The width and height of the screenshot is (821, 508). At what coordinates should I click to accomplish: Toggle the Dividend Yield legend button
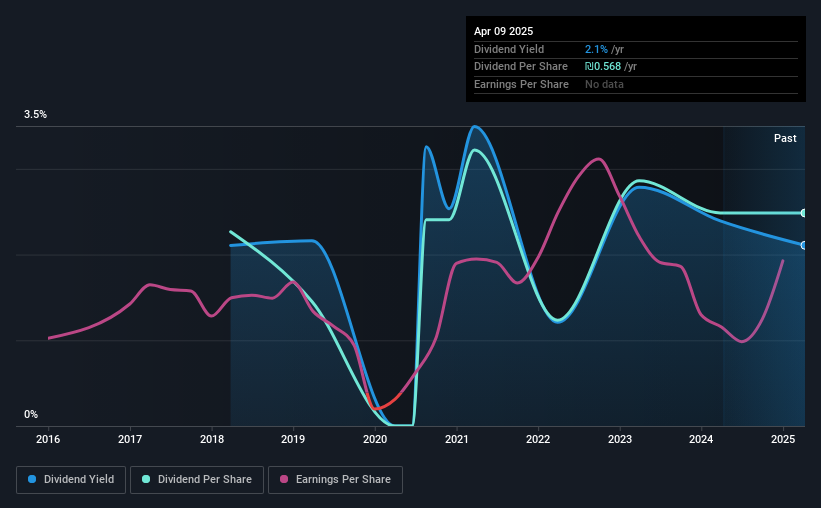[x=71, y=480]
